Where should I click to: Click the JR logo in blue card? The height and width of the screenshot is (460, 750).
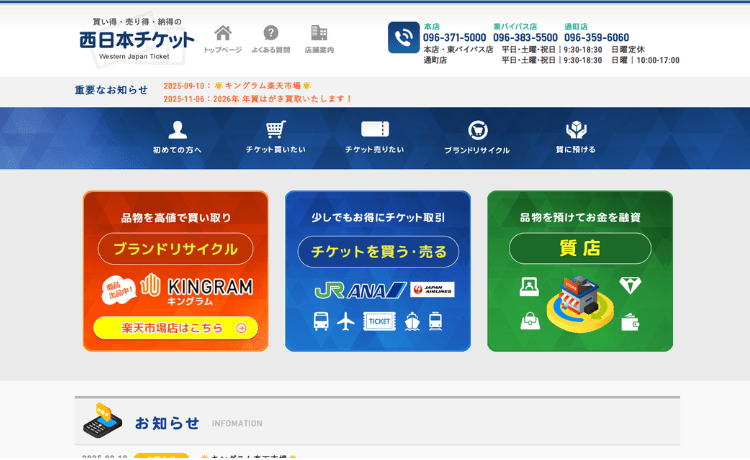[x=330, y=290]
